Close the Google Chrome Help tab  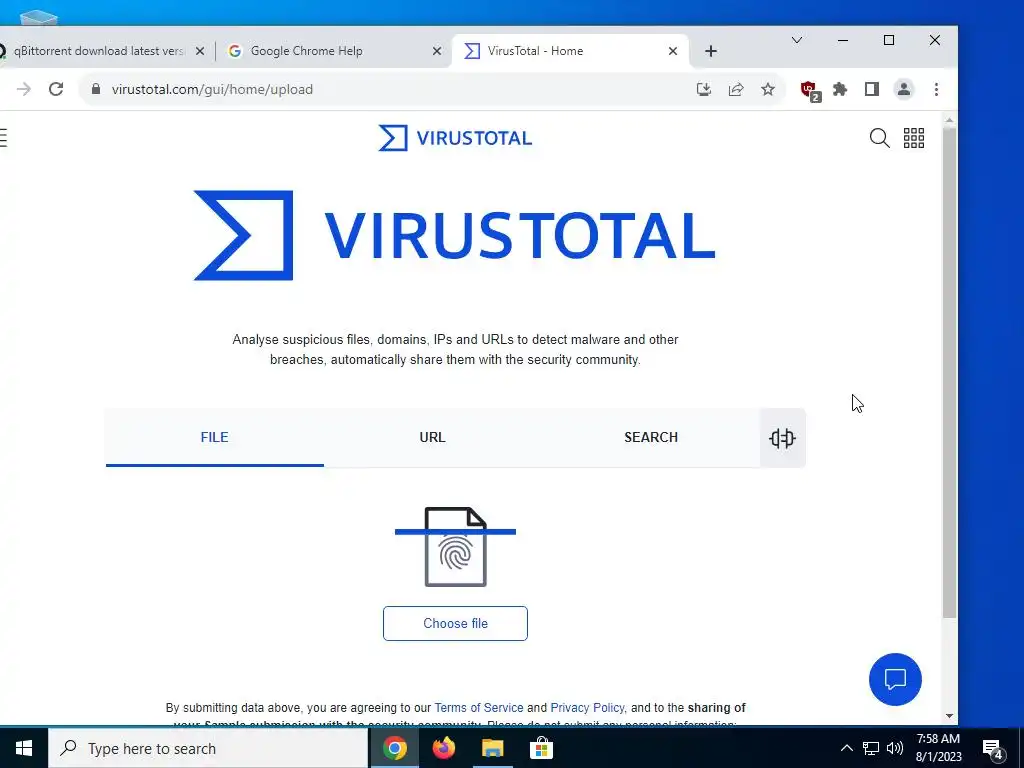click(437, 51)
